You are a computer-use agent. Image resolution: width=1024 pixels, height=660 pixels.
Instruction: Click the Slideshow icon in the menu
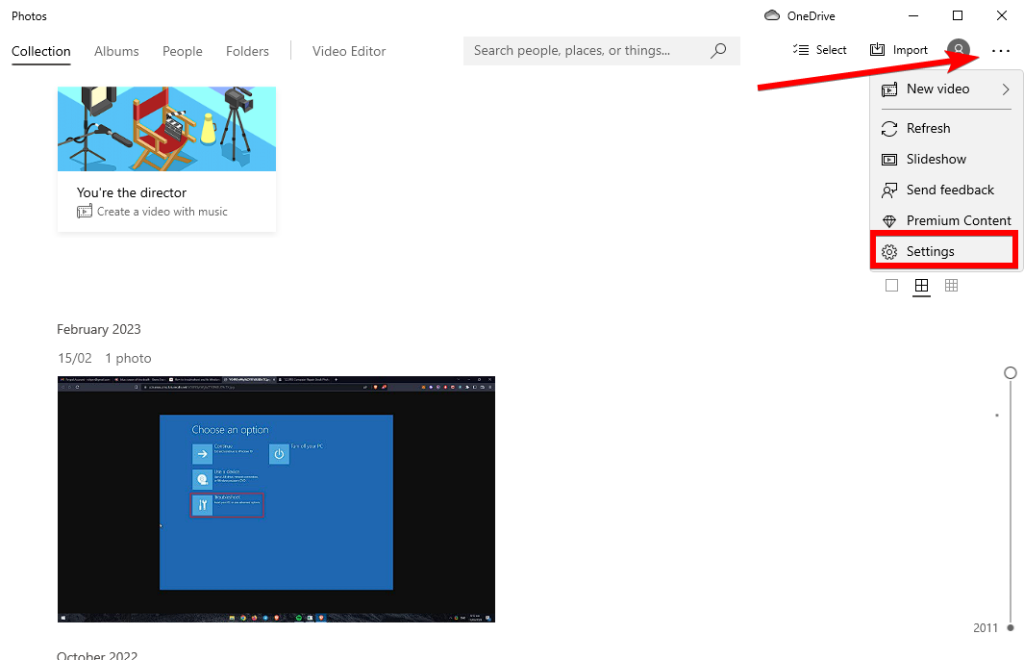tap(890, 159)
